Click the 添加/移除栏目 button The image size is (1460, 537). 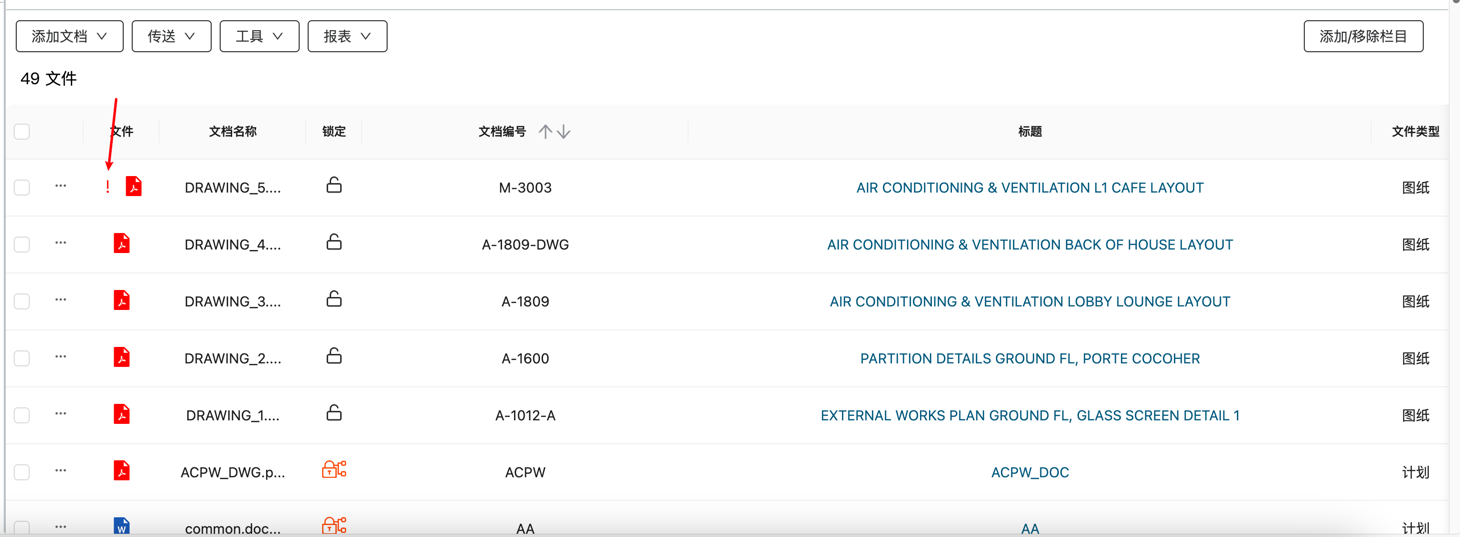pos(1363,37)
